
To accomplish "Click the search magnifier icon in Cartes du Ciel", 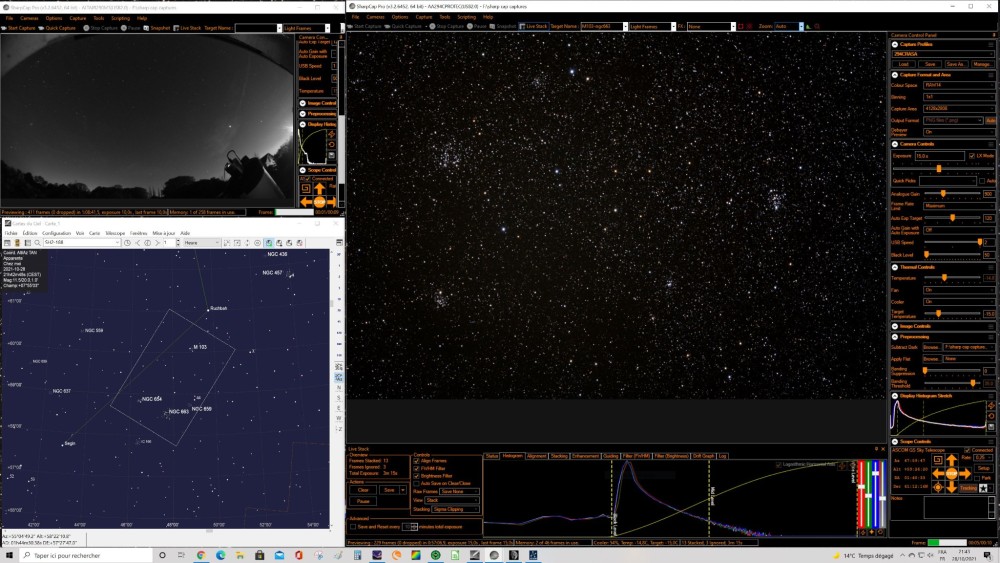I will (x=38, y=243).
